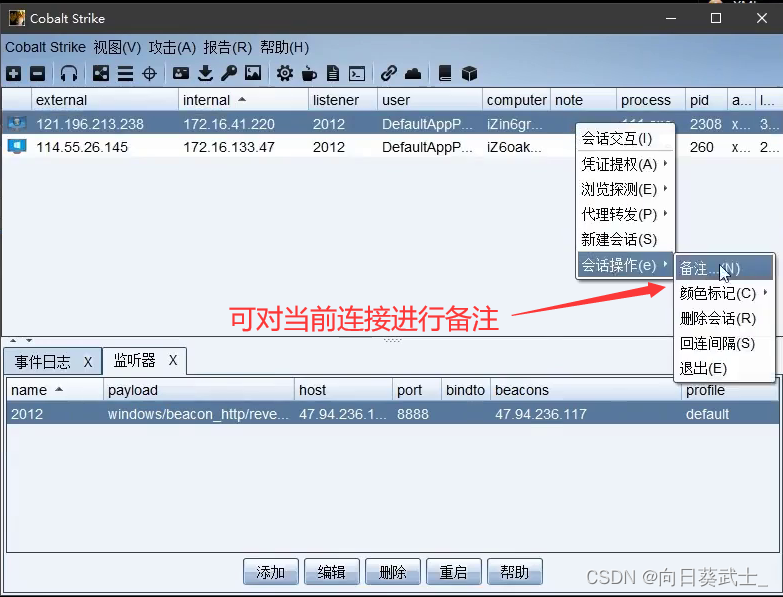Open keystrokes view key icon

229,73
